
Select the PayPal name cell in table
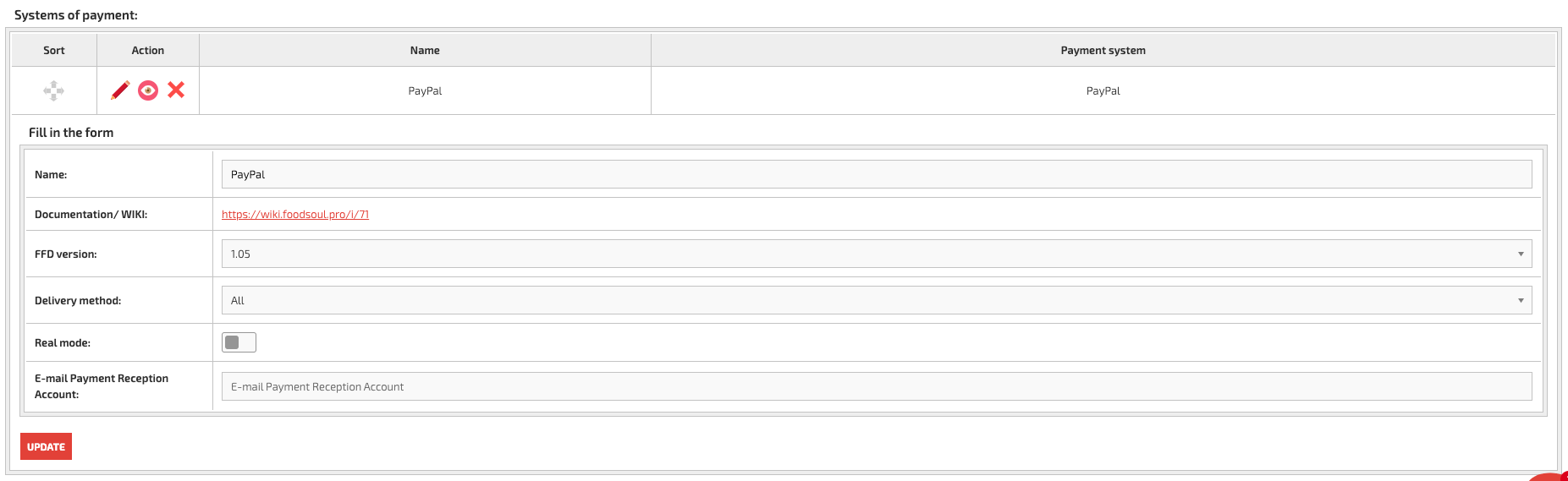[x=425, y=90]
